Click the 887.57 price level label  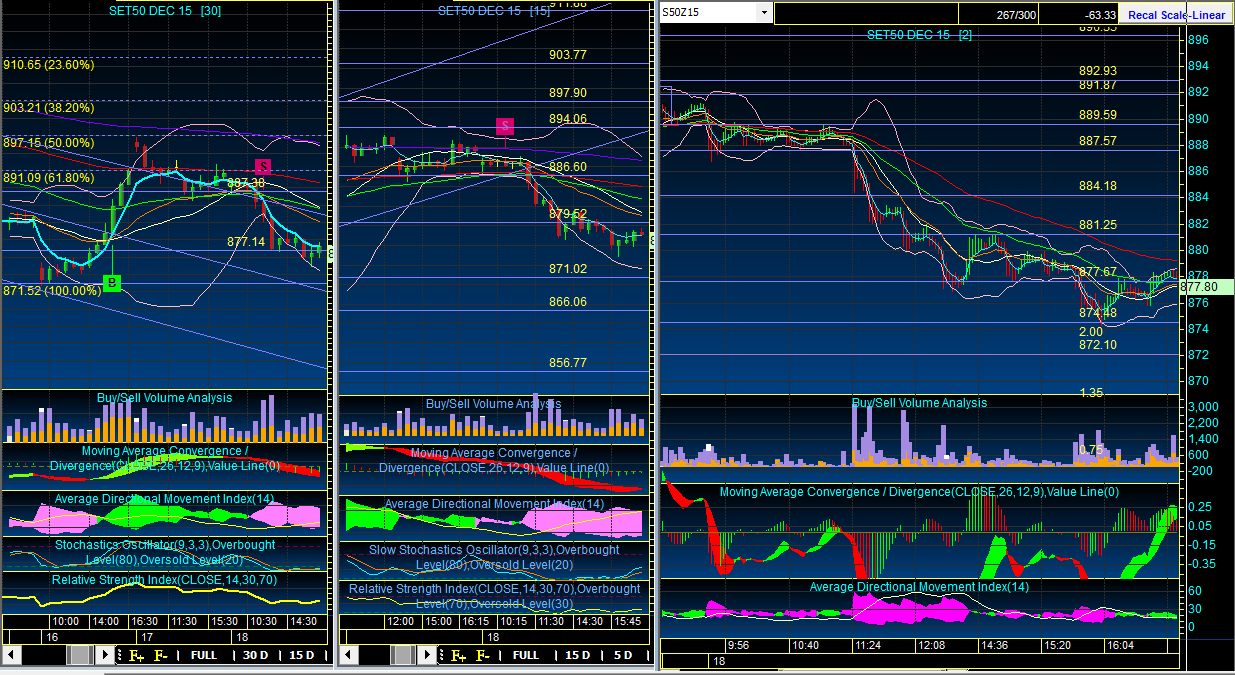click(x=1098, y=142)
